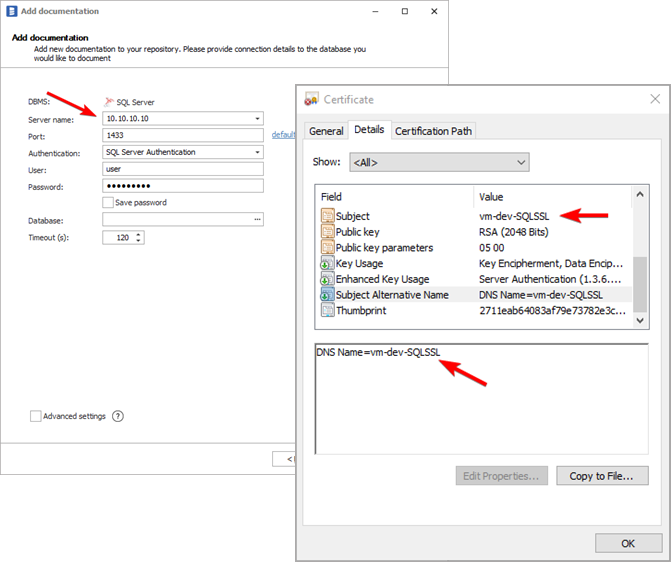This screenshot has height=562, width=671.
Task: Confirm certificate with OK button
Action: [628, 543]
